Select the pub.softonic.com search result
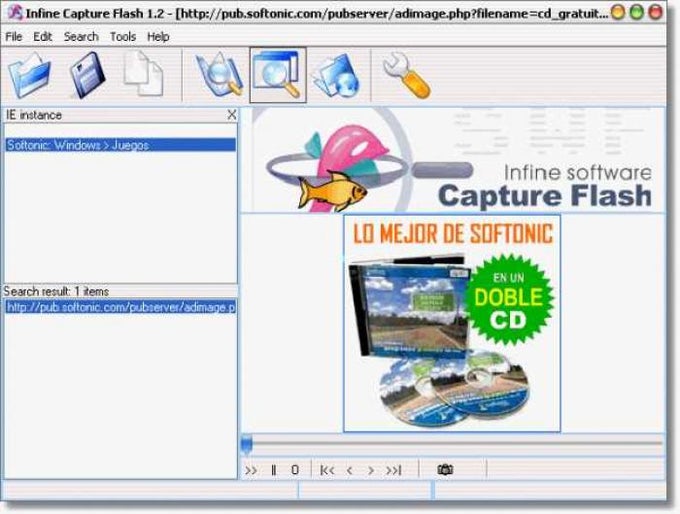680x514 pixels. 121,307
